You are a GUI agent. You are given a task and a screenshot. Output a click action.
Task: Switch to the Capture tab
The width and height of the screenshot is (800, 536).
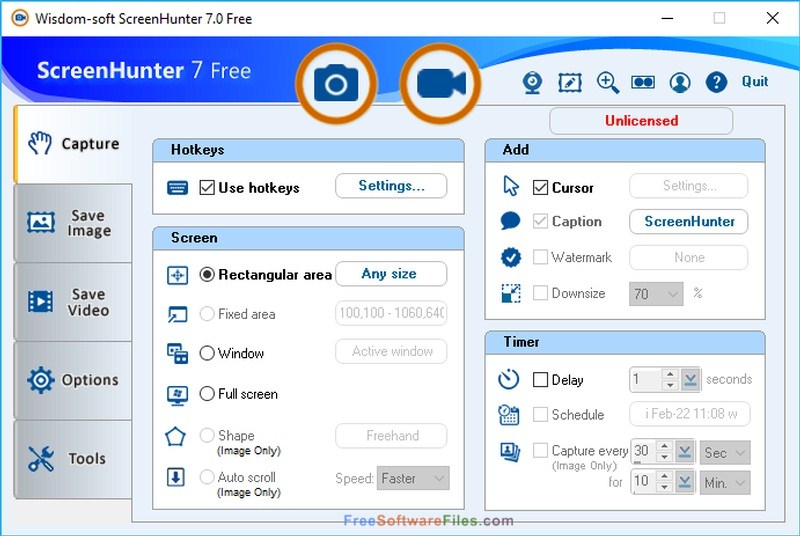point(73,144)
